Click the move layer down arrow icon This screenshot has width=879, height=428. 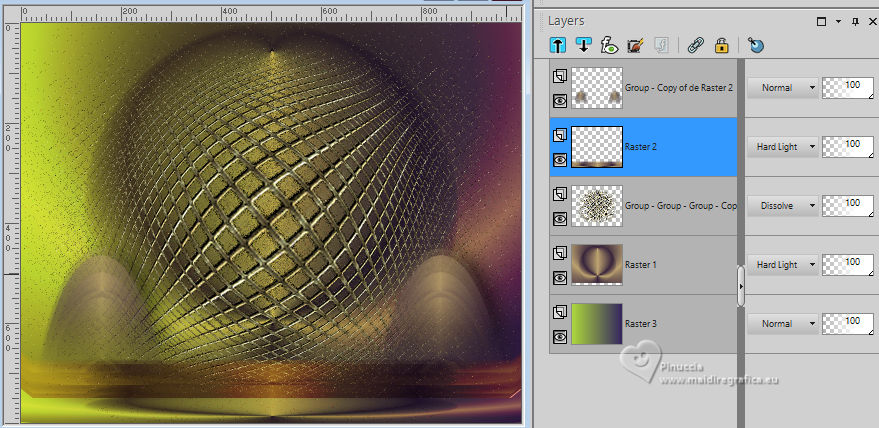click(583, 45)
